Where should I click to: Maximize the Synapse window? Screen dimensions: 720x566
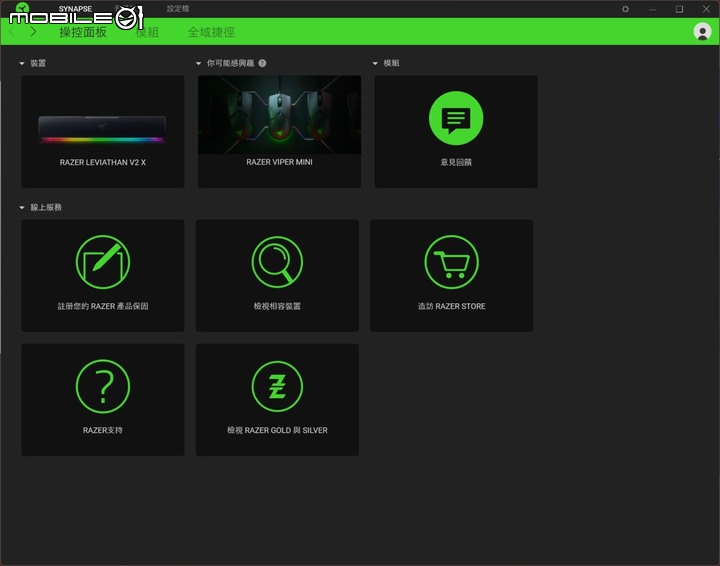pos(679,9)
